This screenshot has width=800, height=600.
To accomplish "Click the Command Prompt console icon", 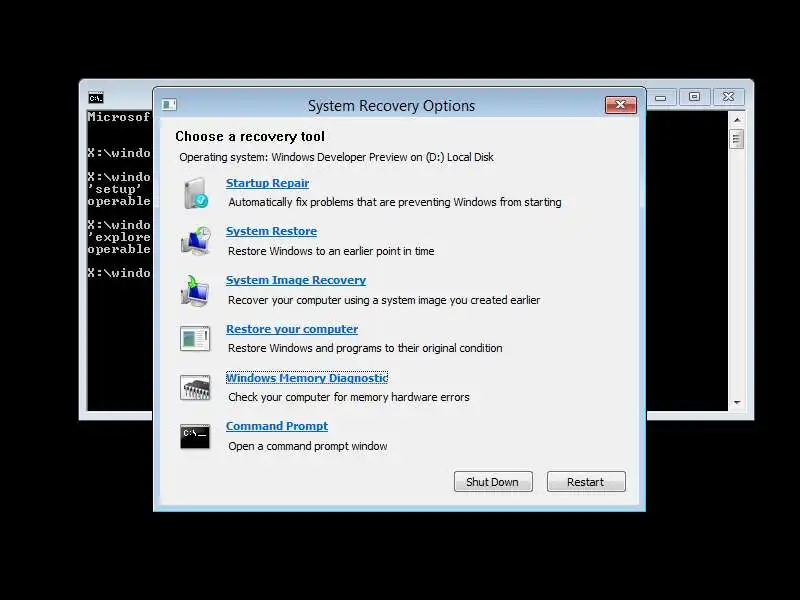I will (195, 437).
